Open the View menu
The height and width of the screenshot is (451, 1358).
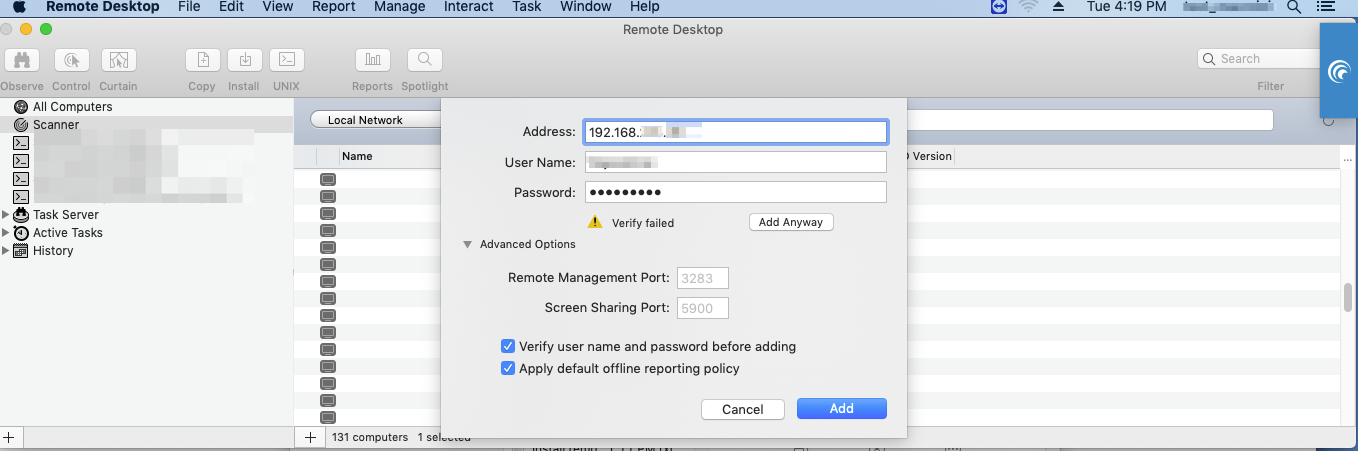tap(277, 7)
